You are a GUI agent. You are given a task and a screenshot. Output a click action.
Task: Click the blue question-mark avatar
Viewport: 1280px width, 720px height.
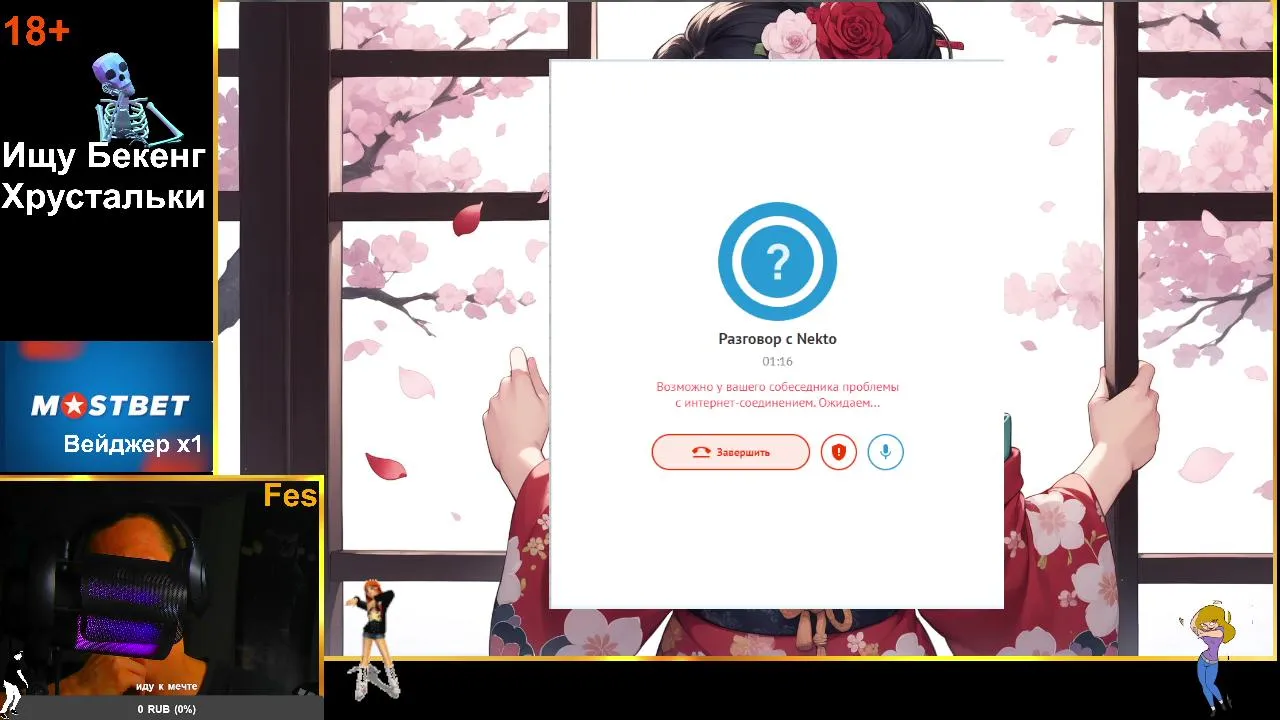click(777, 262)
